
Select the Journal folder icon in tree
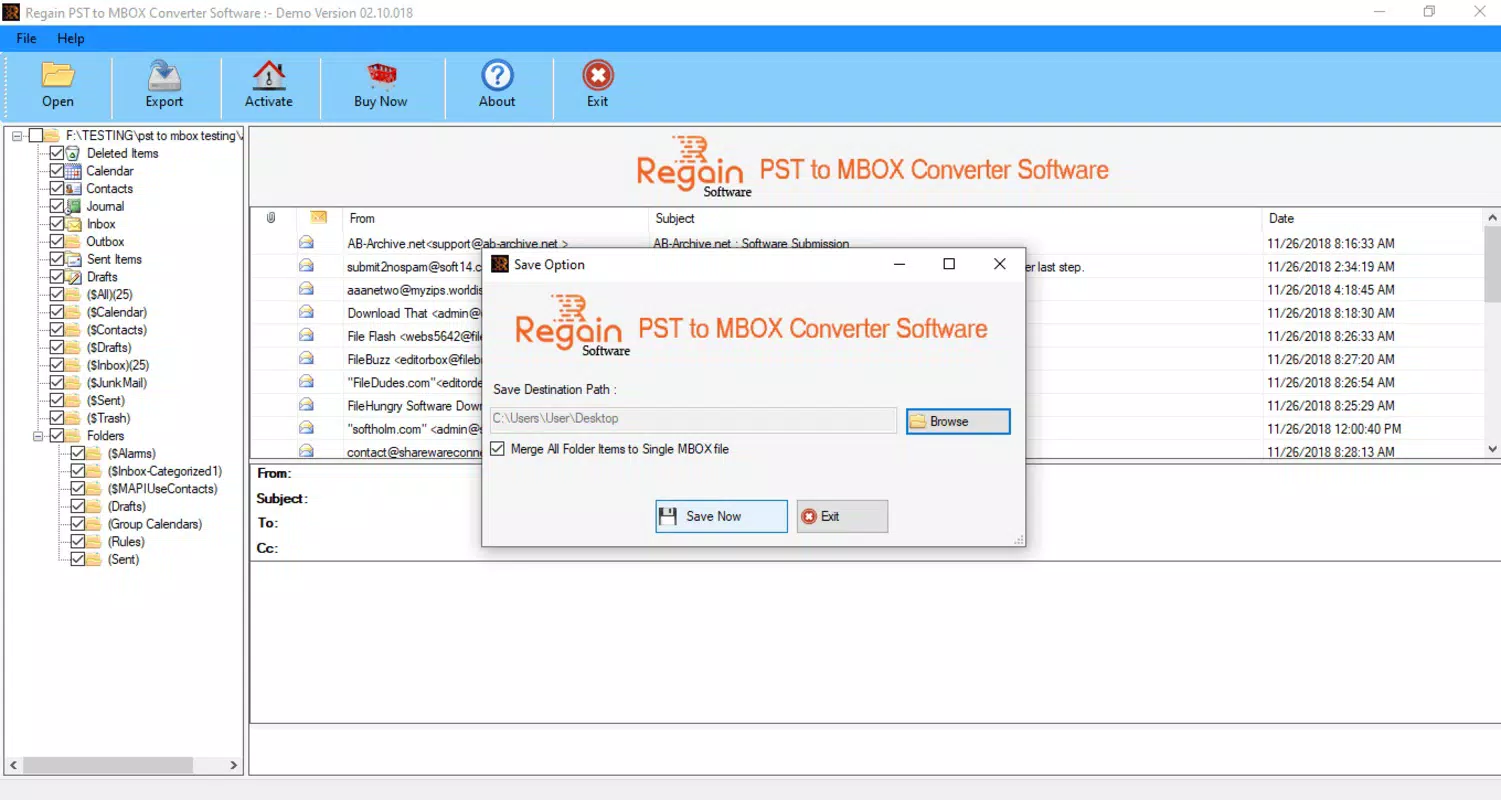pos(73,206)
